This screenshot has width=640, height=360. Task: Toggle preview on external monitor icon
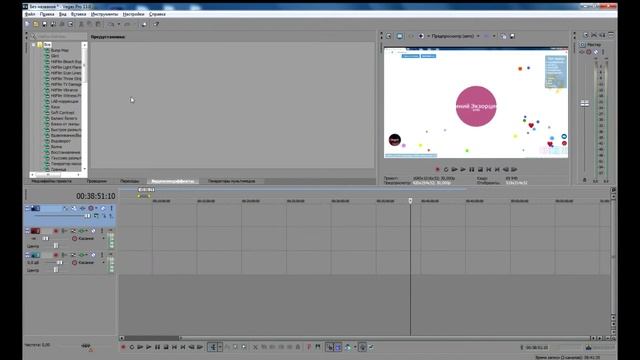click(x=400, y=36)
